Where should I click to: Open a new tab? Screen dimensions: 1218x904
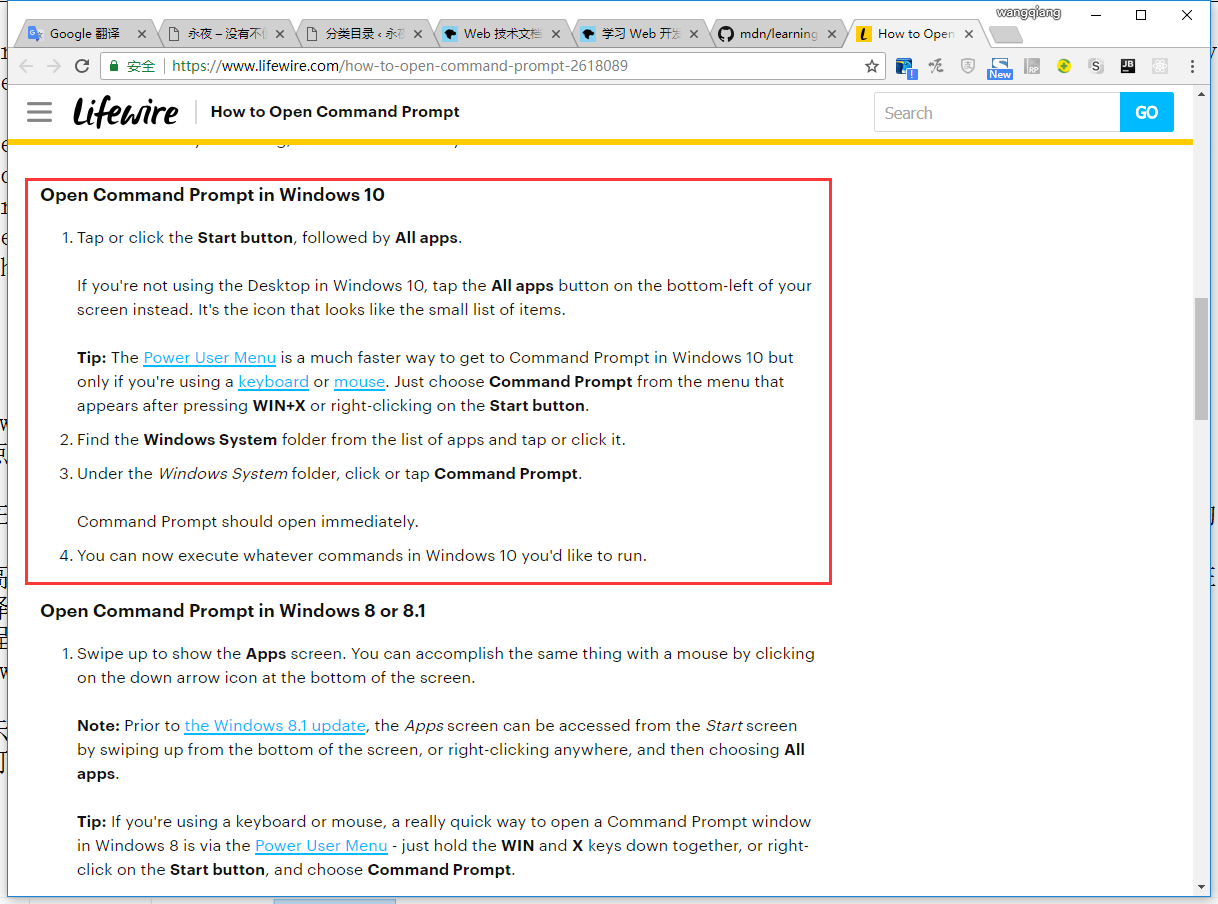[x=1005, y=35]
